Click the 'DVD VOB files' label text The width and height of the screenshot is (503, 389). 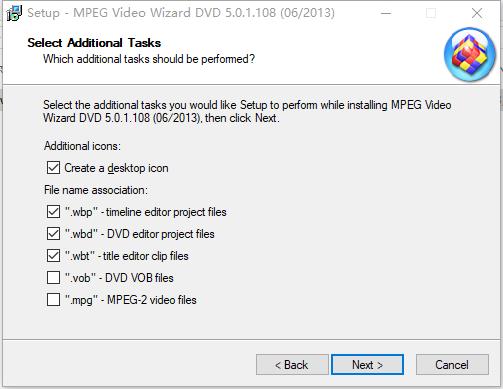click(139, 278)
